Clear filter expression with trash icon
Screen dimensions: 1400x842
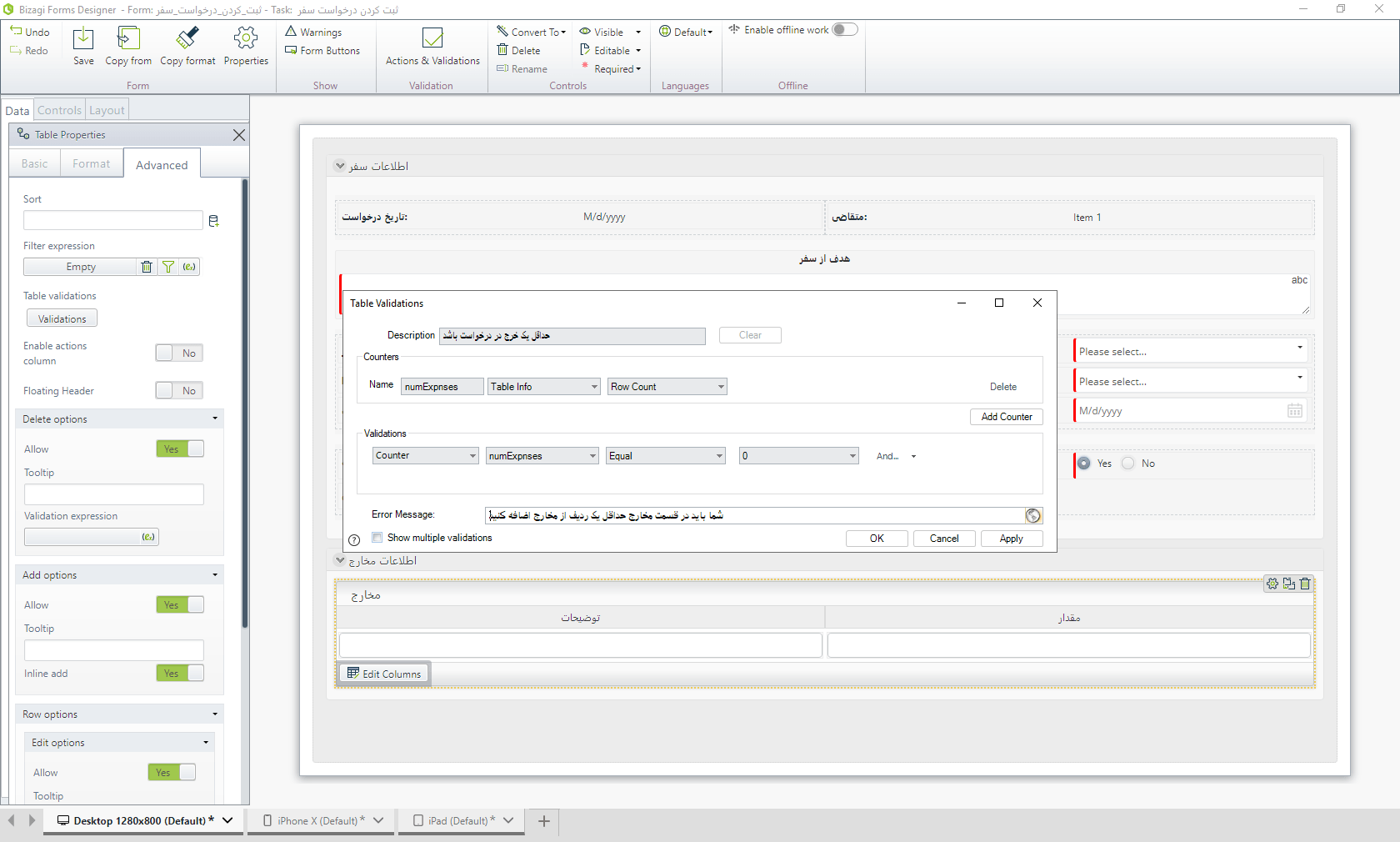click(147, 267)
